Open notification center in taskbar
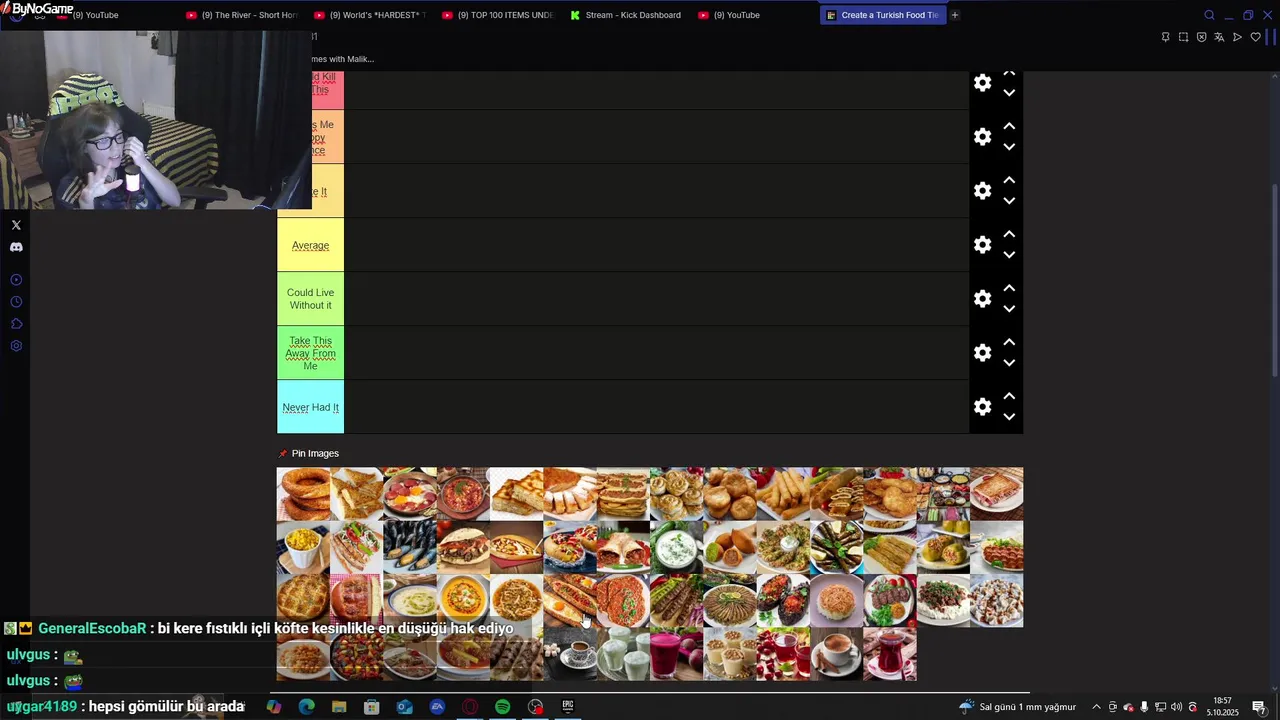 point(1259,707)
